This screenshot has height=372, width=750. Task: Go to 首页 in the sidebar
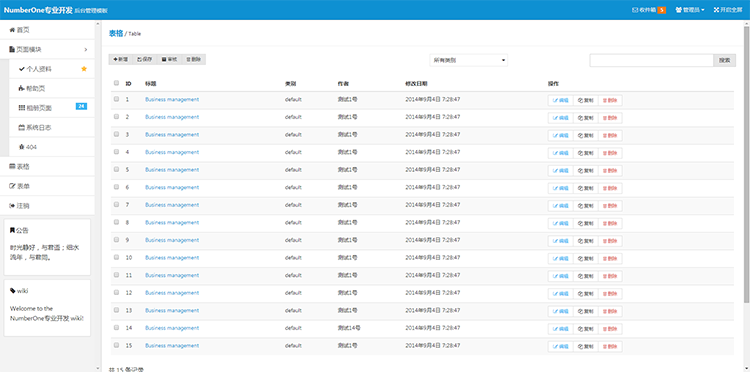[47, 30]
